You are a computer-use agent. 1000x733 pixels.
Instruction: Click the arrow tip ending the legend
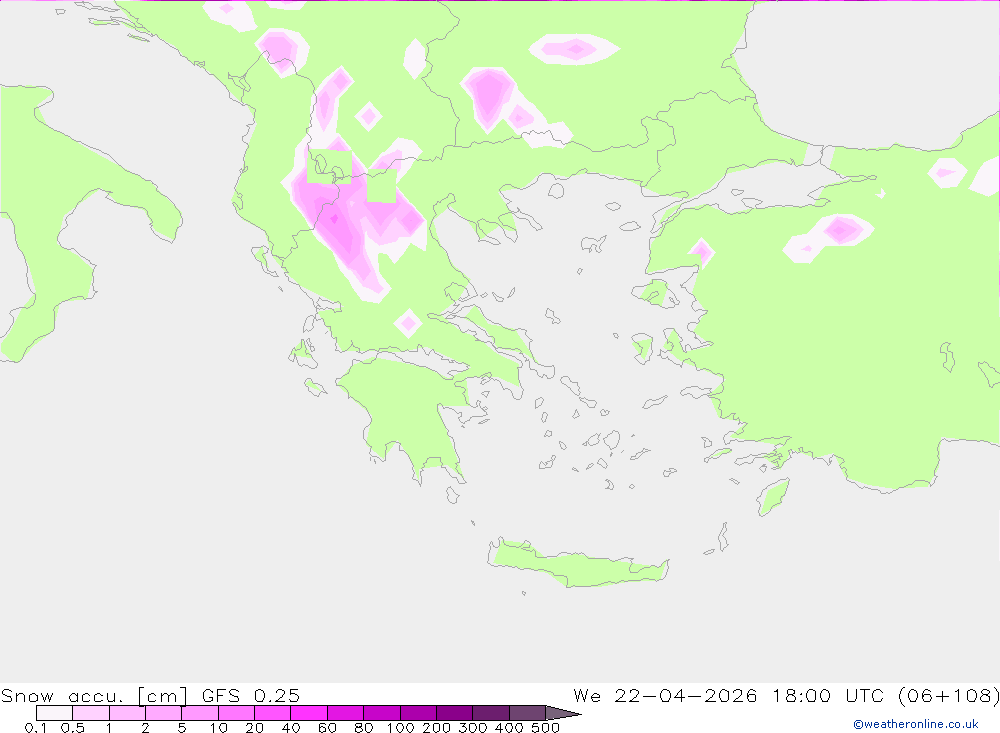tap(564, 713)
